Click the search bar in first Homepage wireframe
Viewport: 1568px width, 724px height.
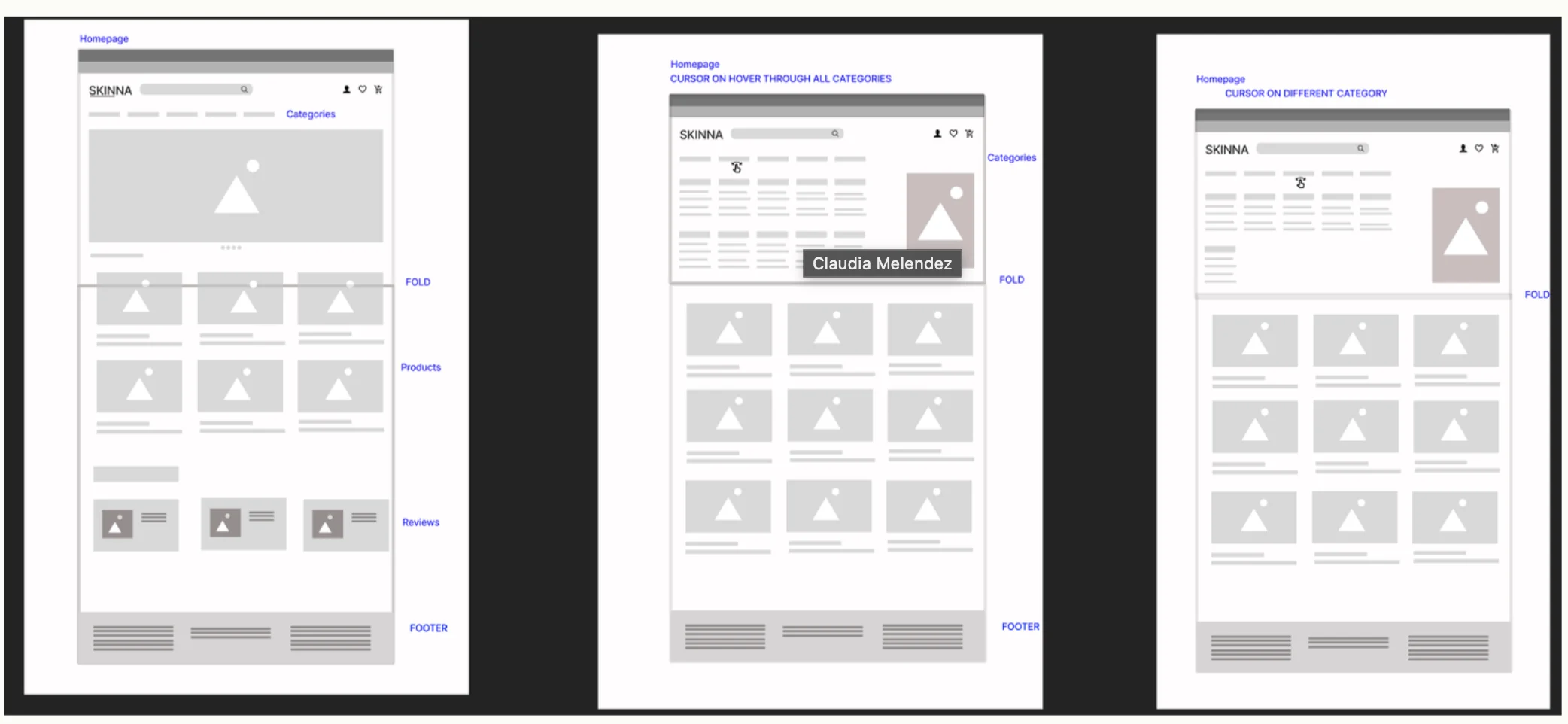[196, 90]
